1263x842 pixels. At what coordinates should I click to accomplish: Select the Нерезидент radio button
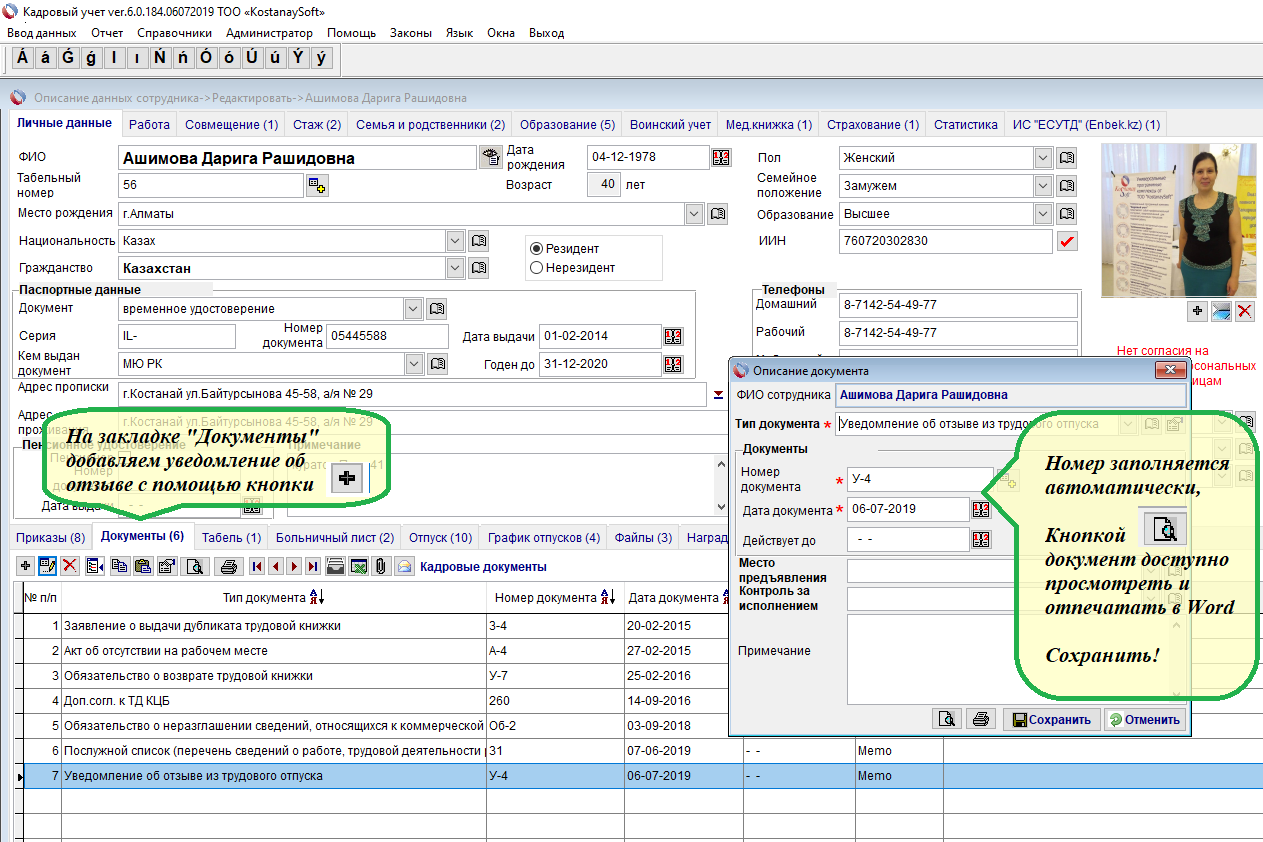537,267
